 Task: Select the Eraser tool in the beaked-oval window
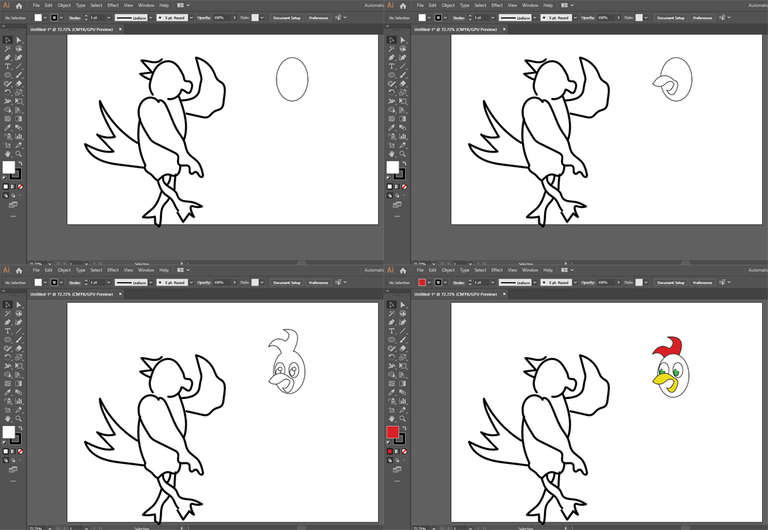403,84
